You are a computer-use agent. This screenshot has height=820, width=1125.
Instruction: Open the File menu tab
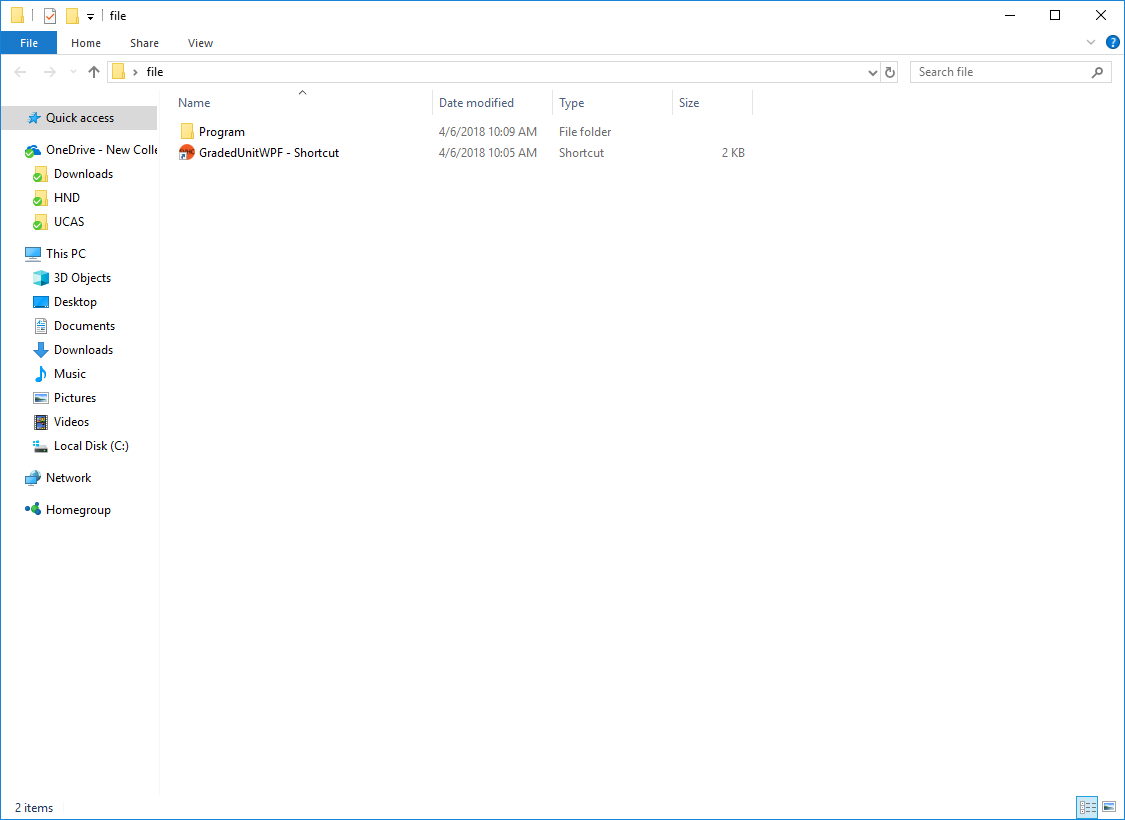pyautogui.click(x=29, y=43)
